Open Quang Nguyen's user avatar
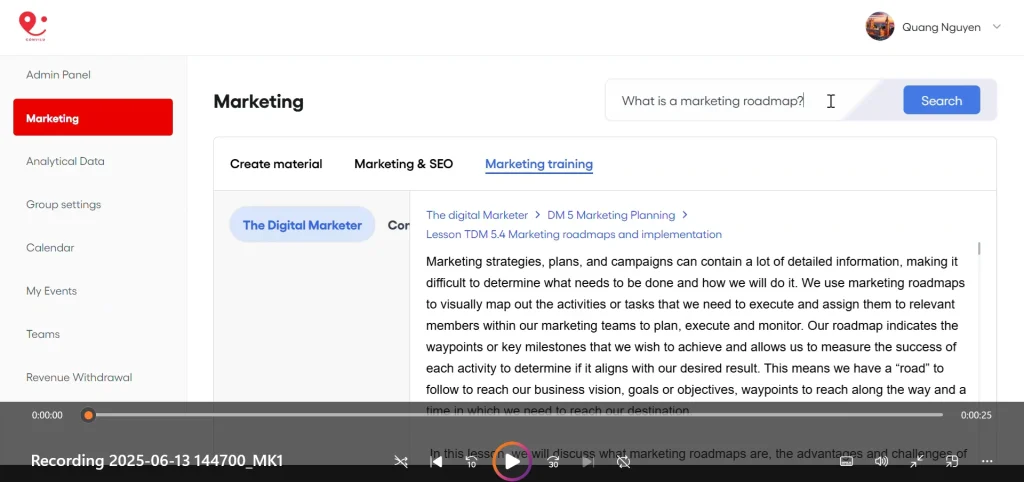1024x482 pixels. (x=880, y=27)
